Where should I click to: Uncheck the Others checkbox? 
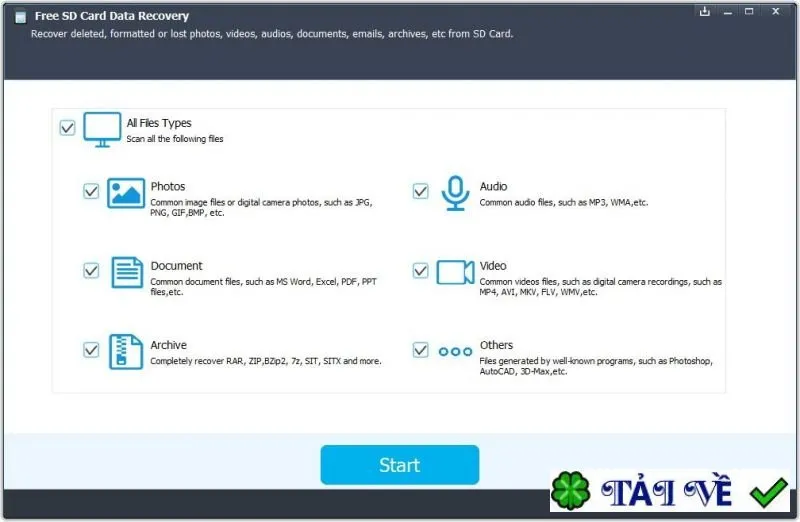click(420, 350)
